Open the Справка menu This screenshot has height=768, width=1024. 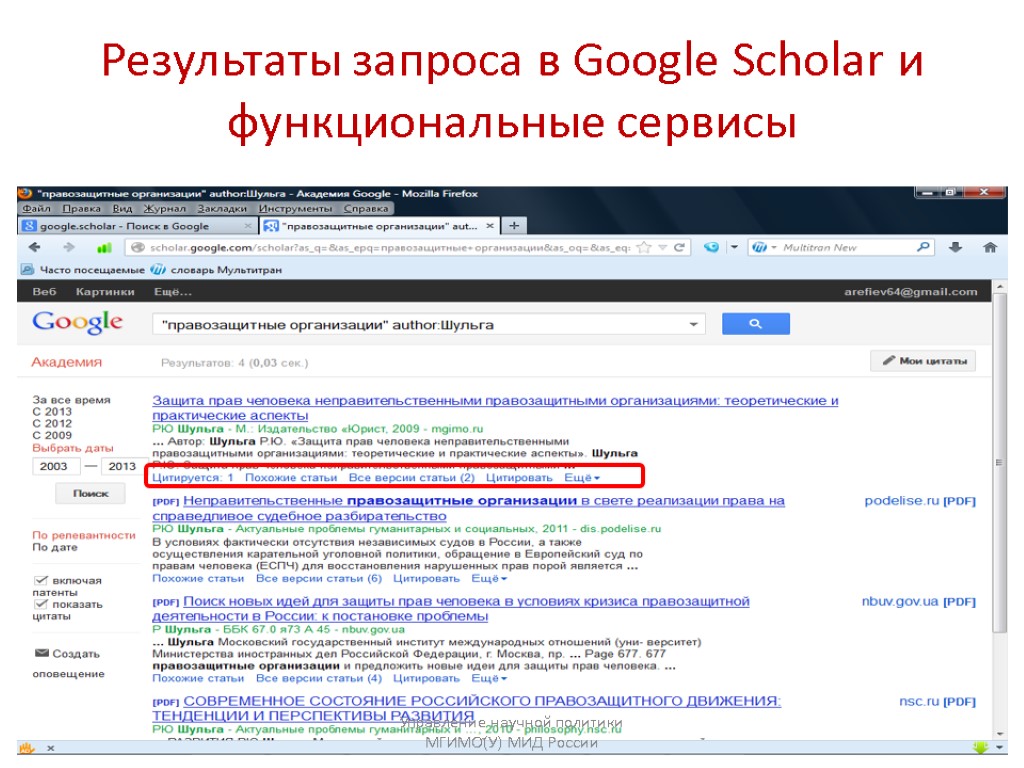coord(366,208)
